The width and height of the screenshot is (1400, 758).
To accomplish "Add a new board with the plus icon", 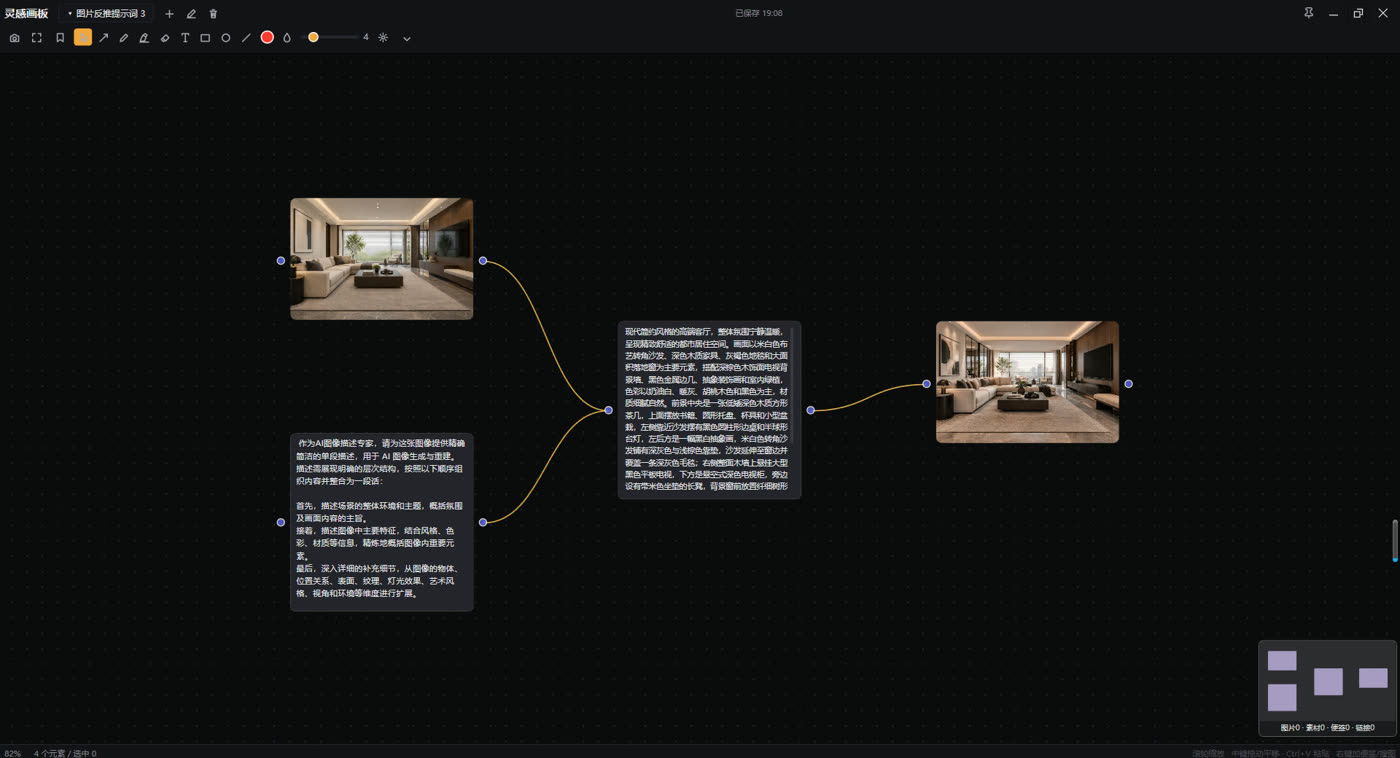I will point(169,14).
